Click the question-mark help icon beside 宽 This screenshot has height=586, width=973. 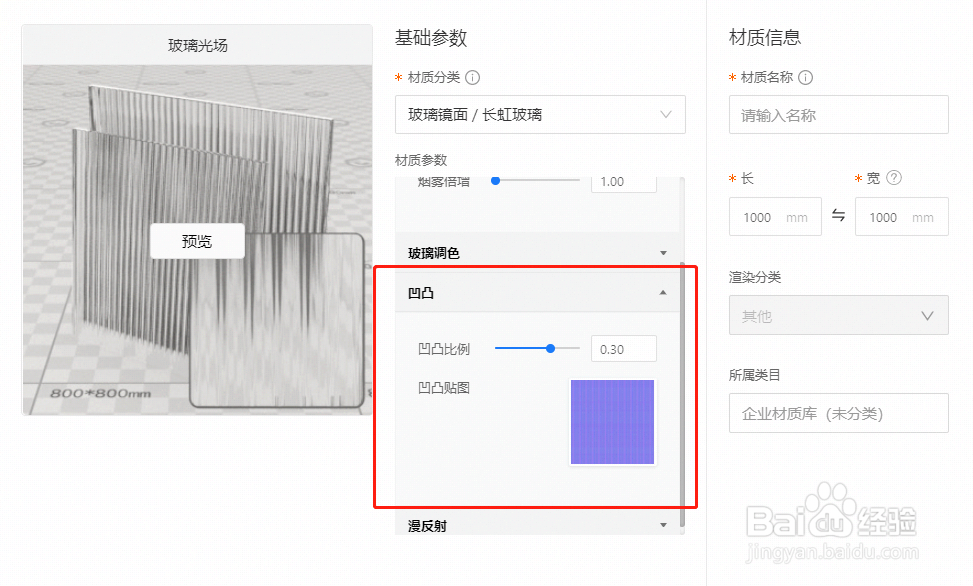894,178
